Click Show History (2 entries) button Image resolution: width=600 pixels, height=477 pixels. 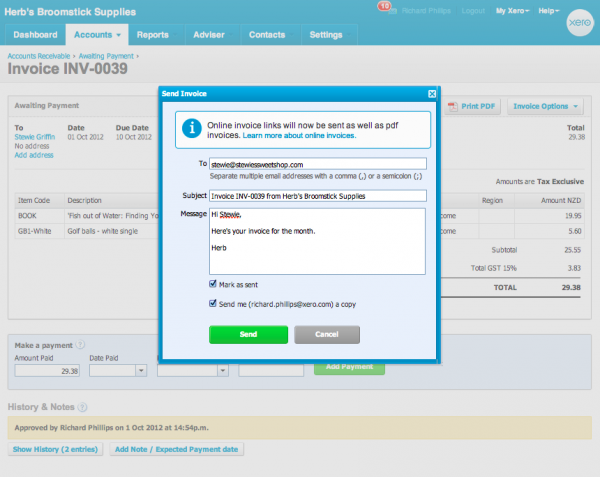[x=54, y=449]
